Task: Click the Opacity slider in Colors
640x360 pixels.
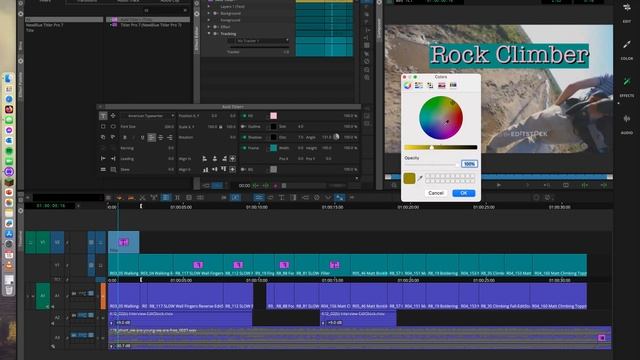Action: 431,164
